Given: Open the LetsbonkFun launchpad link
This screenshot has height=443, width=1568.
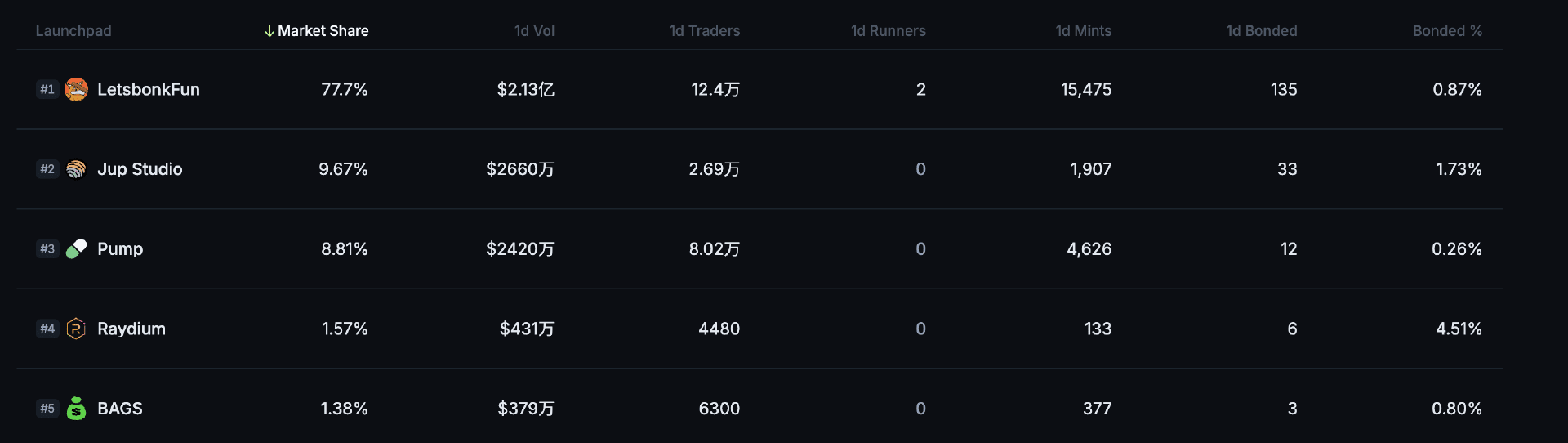Looking at the screenshot, I should tap(149, 89).
